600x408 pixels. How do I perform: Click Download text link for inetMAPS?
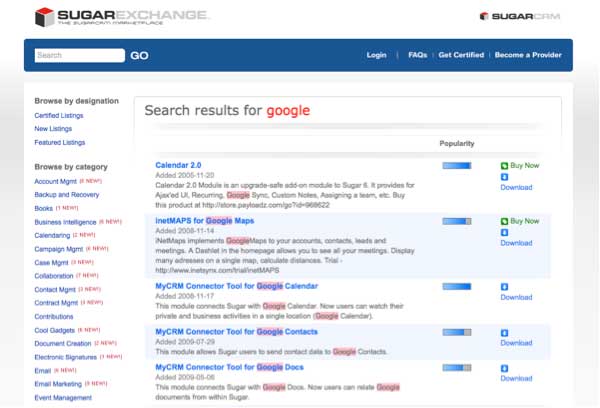tap(516, 243)
